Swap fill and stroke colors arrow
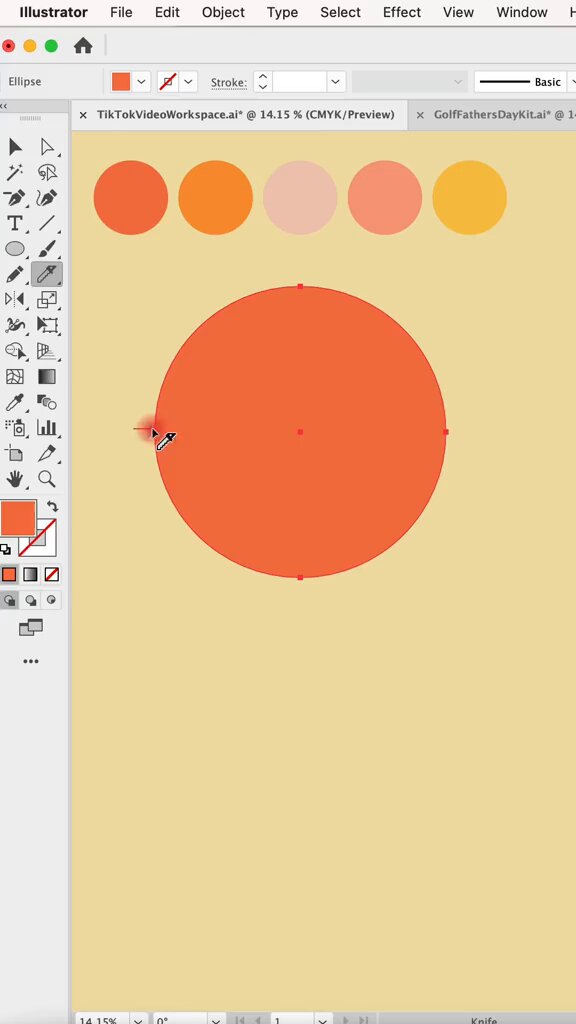Viewport: 576px width, 1024px height. click(52, 506)
